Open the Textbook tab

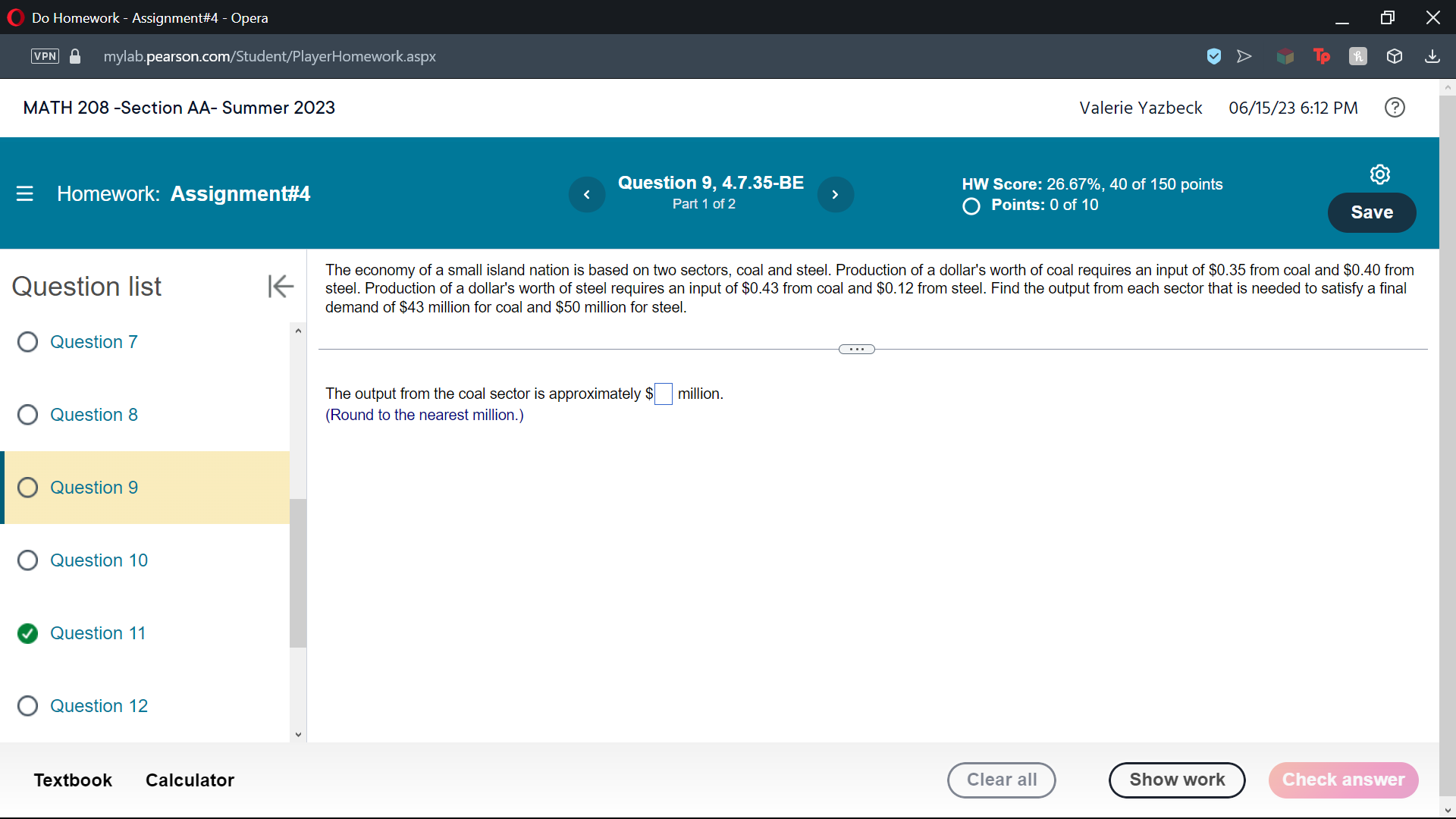[x=73, y=780]
